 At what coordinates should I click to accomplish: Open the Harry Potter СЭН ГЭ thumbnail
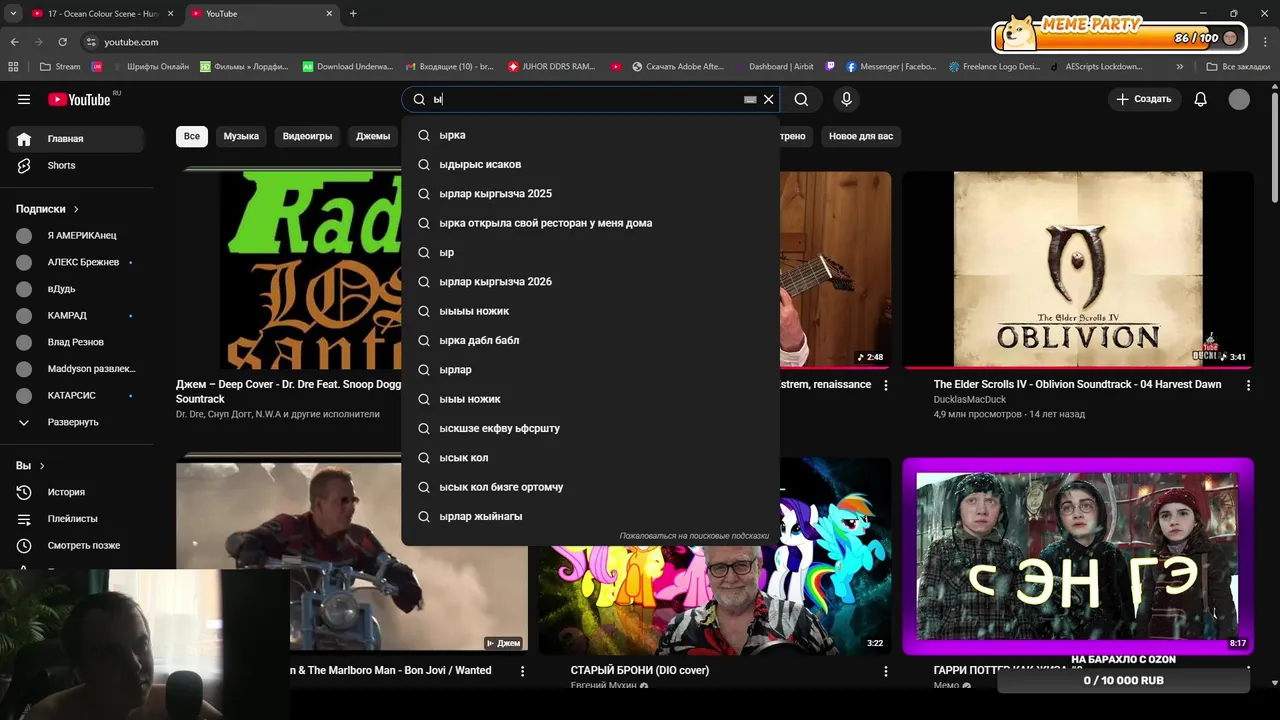pyautogui.click(x=1078, y=556)
